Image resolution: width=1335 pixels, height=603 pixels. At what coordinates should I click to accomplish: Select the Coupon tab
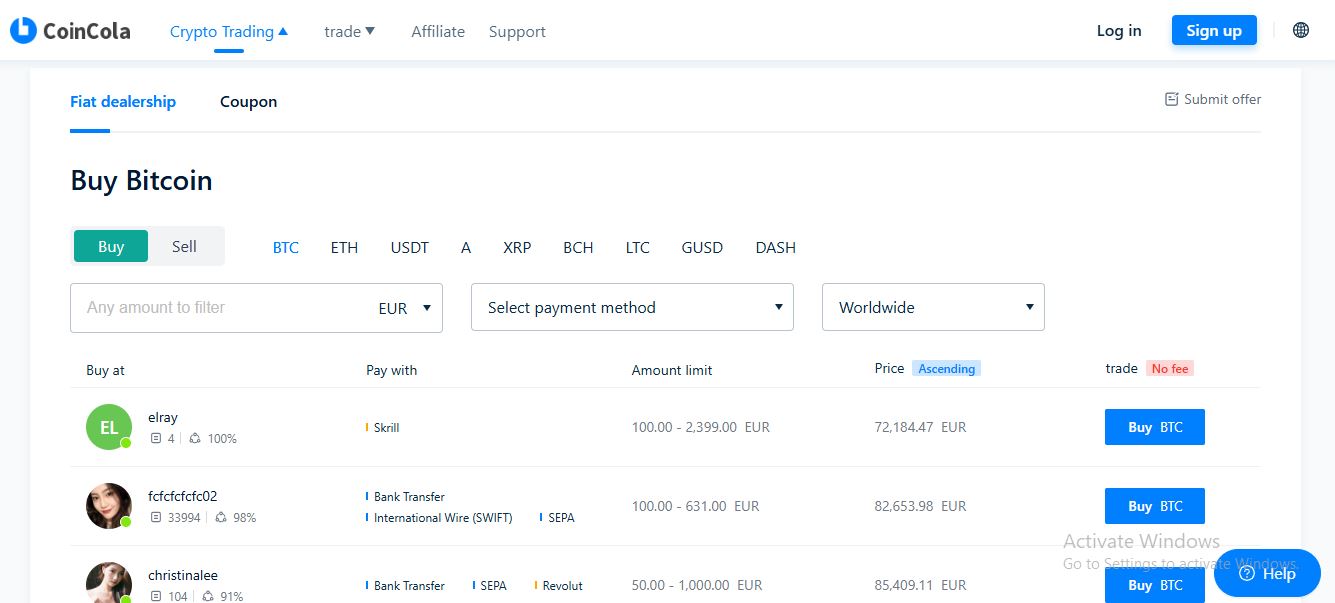click(249, 101)
